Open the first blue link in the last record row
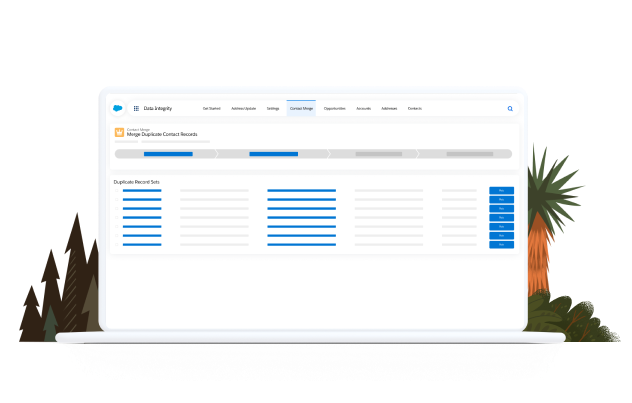 [142, 245]
